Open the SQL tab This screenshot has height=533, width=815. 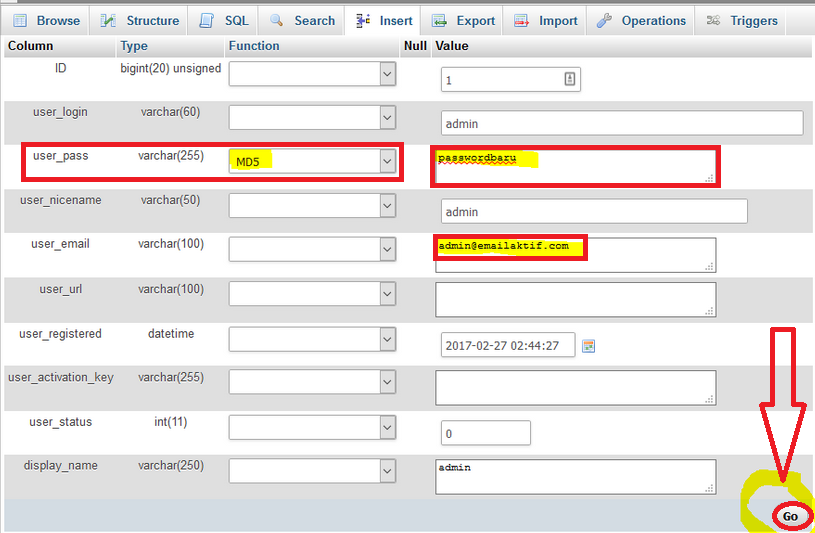click(x=223, y=21)
